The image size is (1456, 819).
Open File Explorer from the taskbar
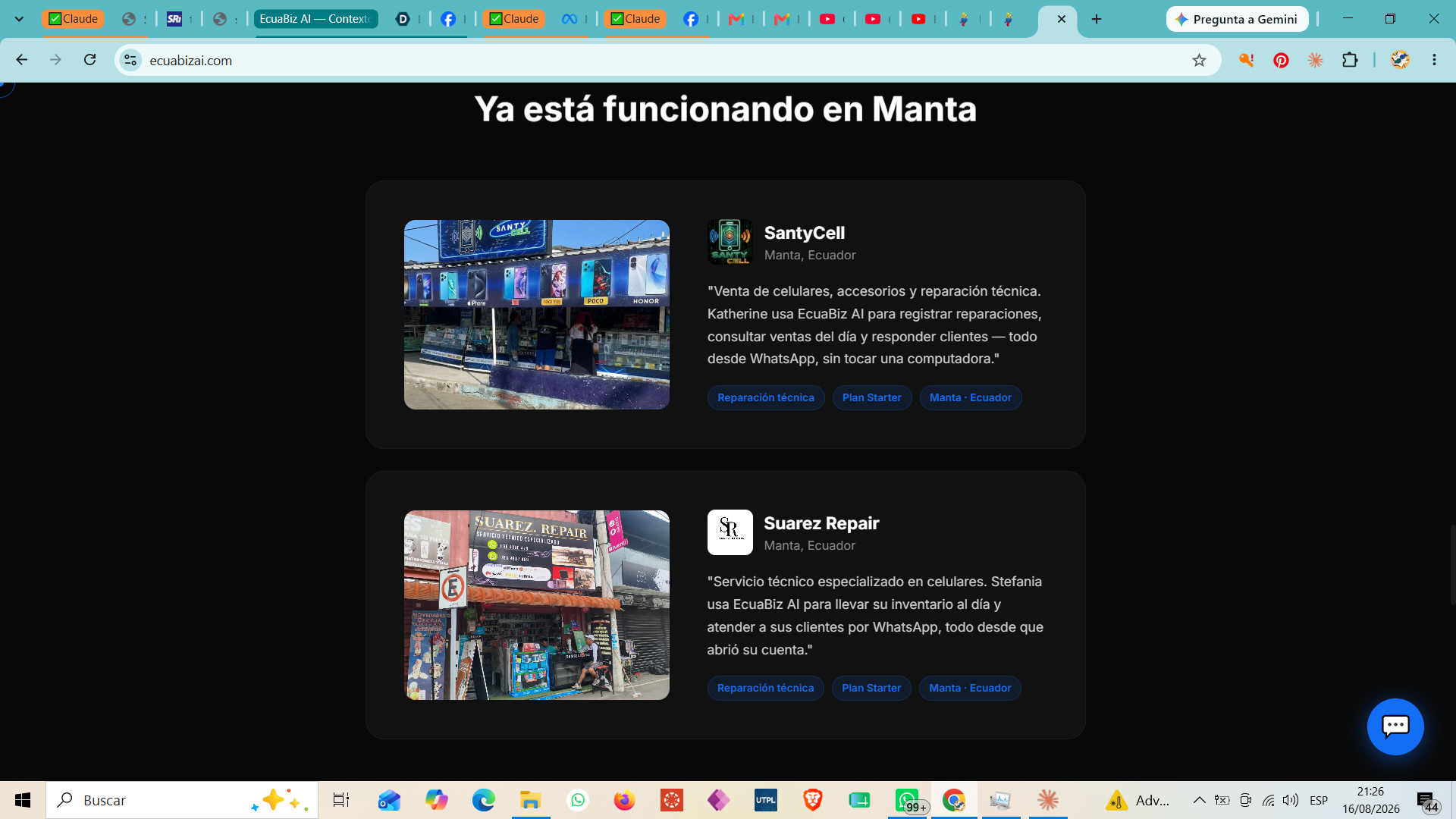pos(530,800)
